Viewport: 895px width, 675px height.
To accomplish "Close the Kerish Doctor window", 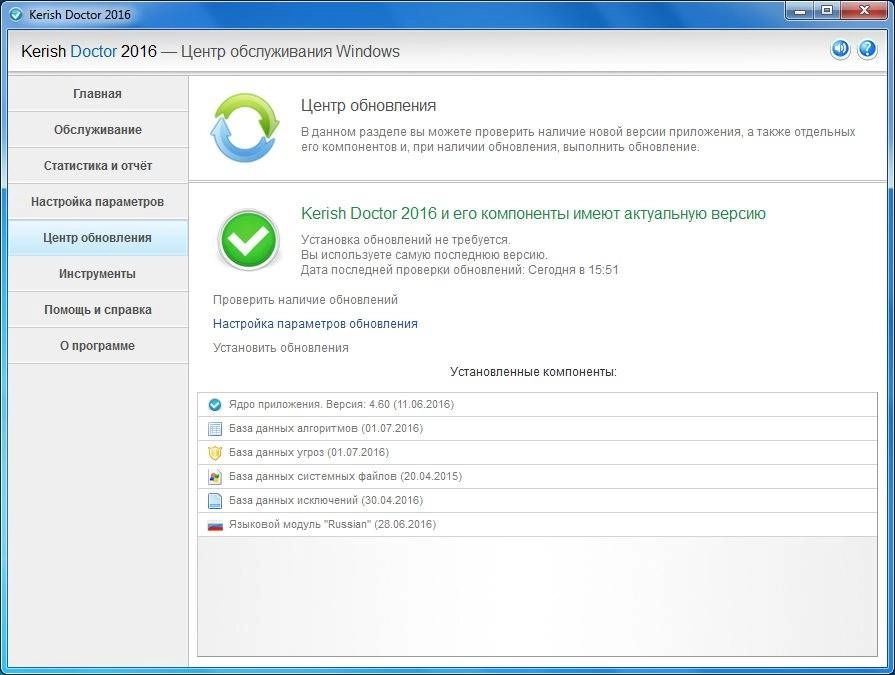I will click(x=864, y=11).
